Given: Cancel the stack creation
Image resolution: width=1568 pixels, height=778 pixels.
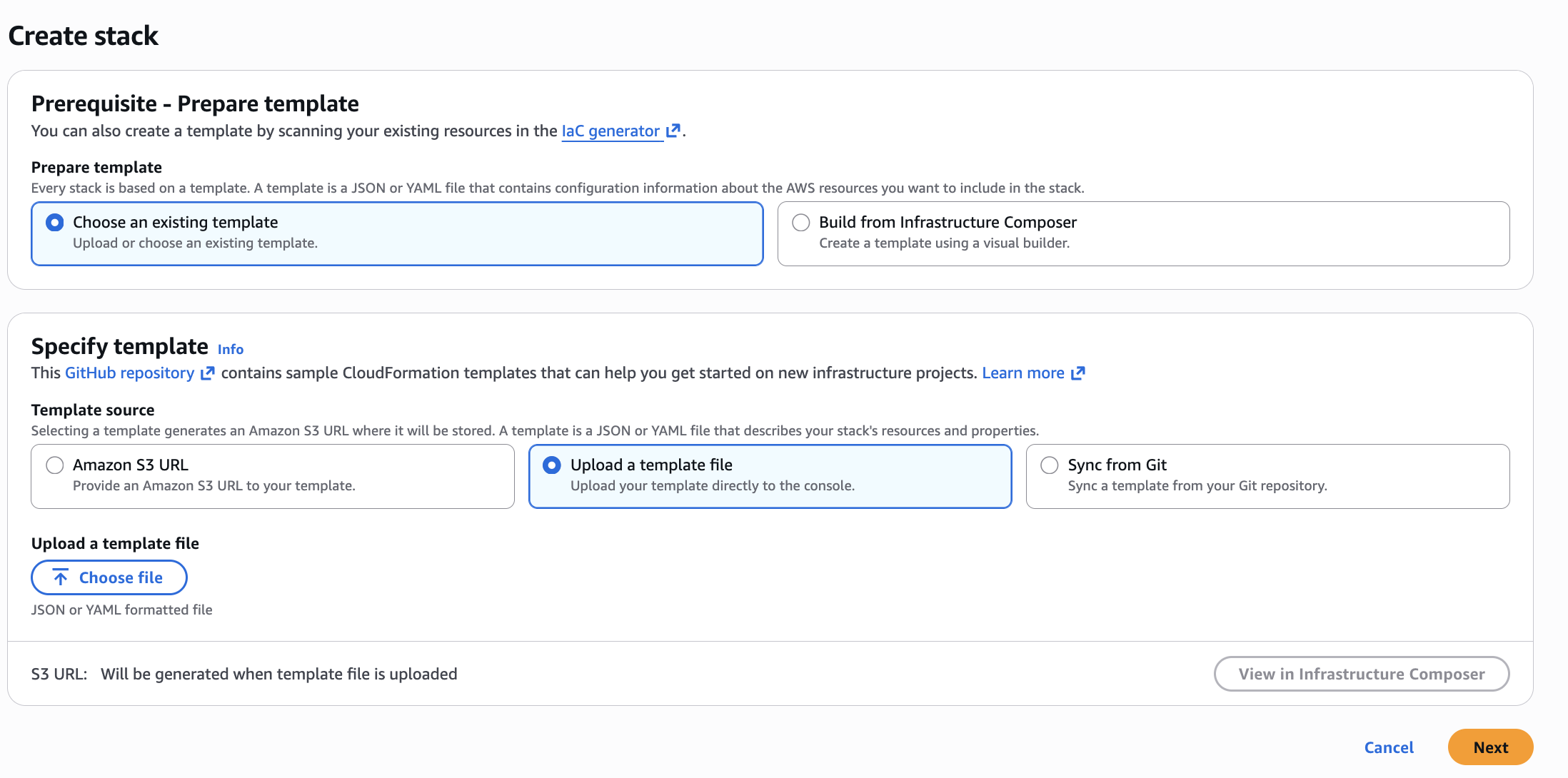Looking at the screenshot, I should [x=1389, y=747].
